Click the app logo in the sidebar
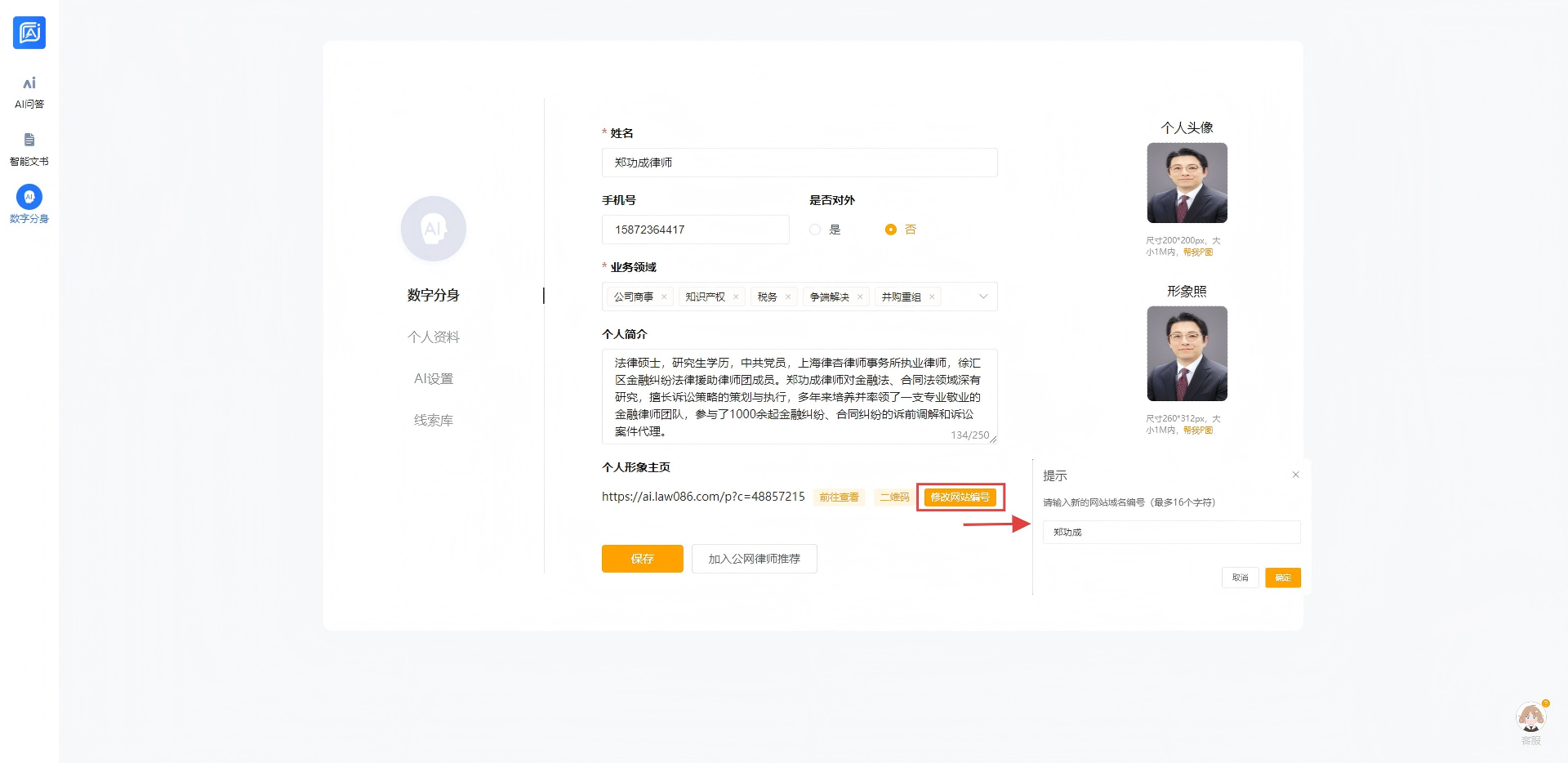The height and width of the screenshot is (763, 1568). [29, 33]
